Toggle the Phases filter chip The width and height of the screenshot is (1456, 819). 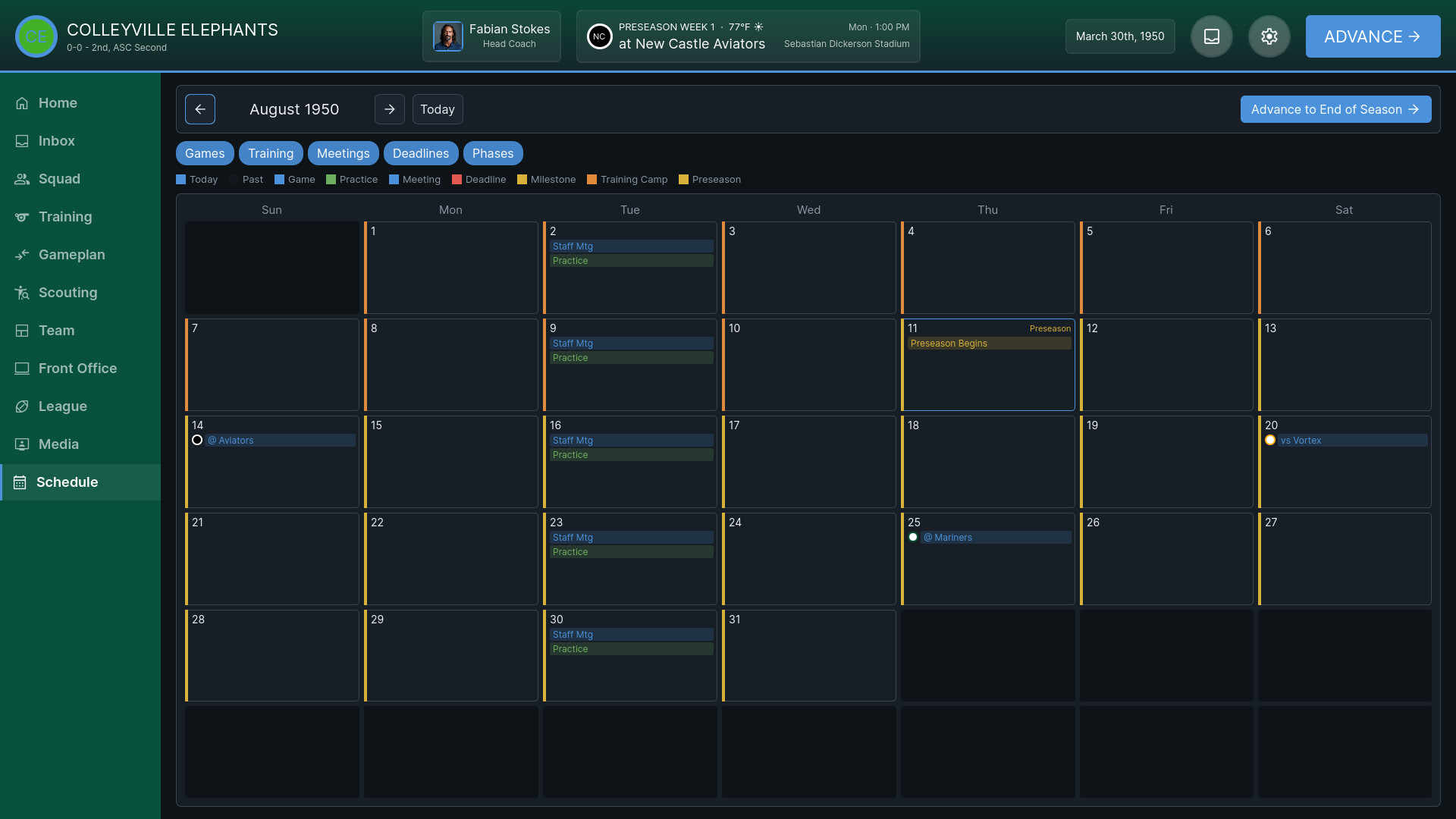point(493,153)
